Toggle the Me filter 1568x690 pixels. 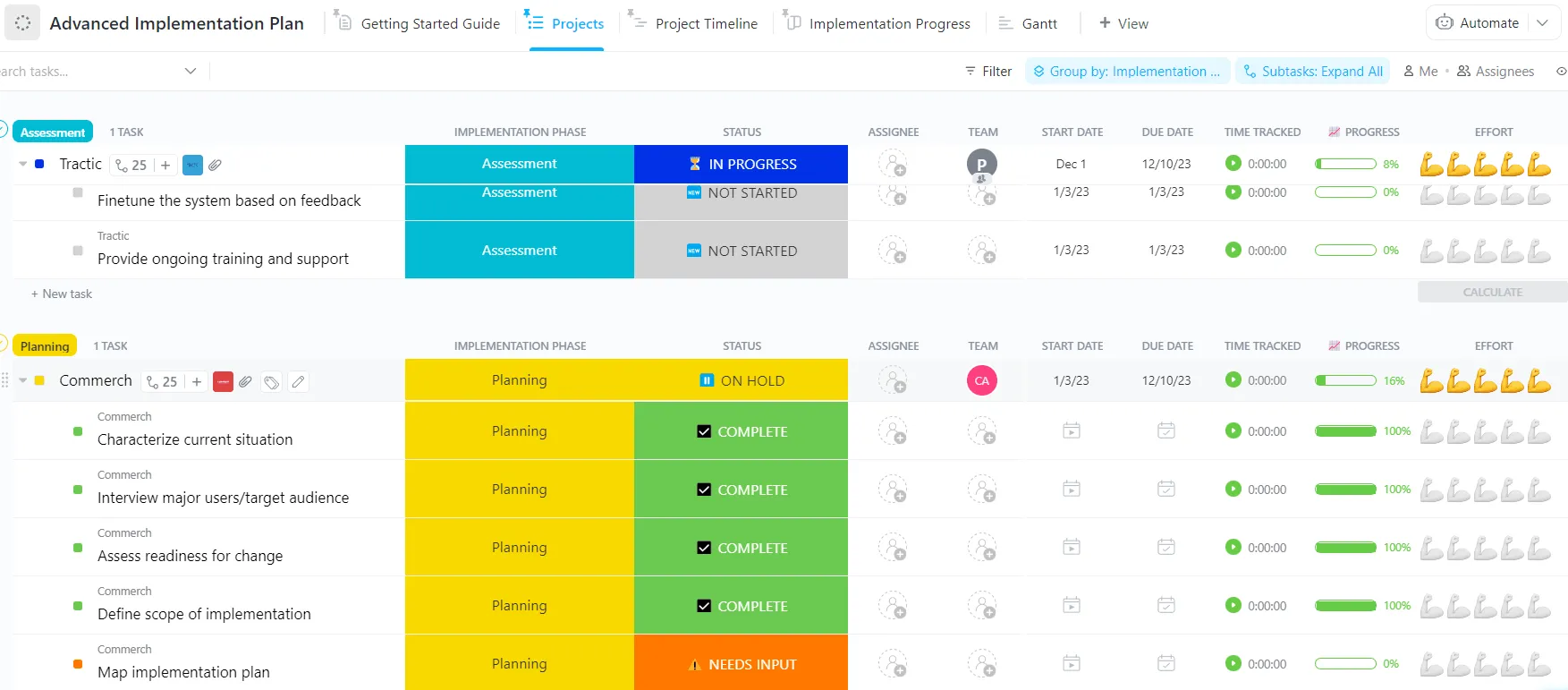(x=1420, y=72)
